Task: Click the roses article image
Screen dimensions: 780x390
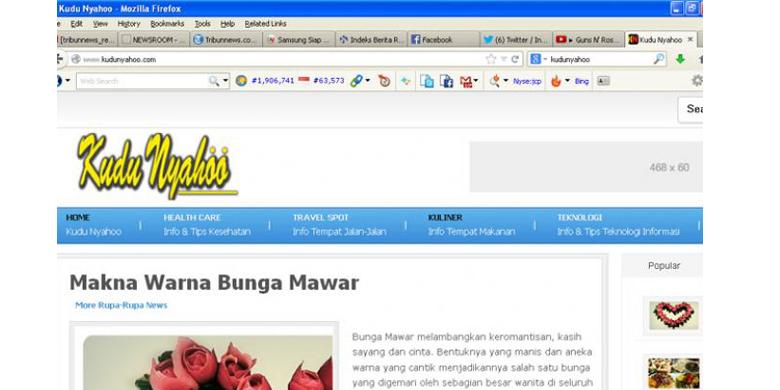Action: click(x=208, y=362)
